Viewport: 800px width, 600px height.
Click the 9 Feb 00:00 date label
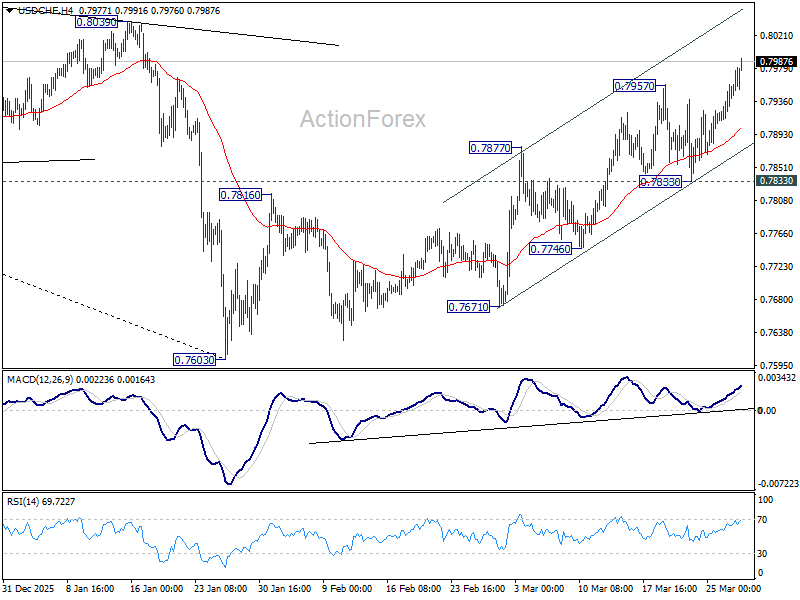coord(348,588)
